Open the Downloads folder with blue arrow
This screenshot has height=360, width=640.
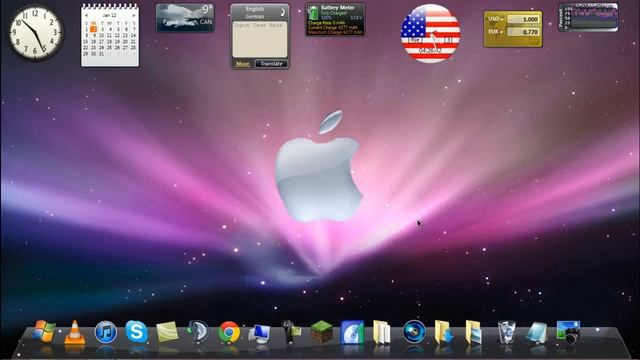tap(444, 332)
